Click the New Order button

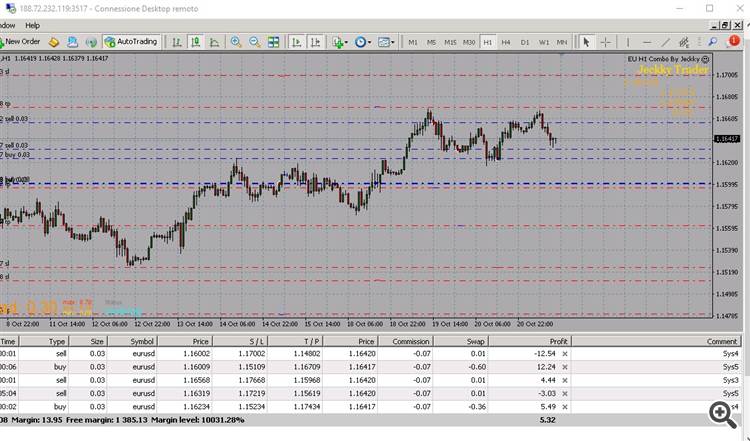pyautogui.click(x=20, y=42)
